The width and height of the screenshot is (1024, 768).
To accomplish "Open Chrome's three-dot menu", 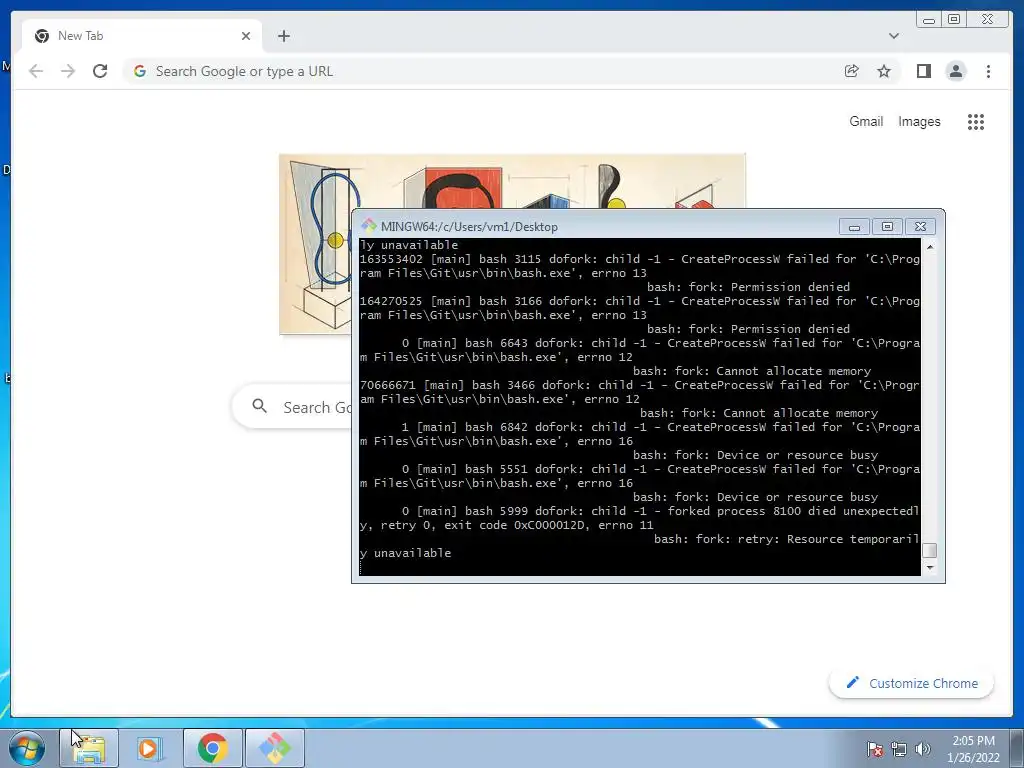I will click(988, 71).
